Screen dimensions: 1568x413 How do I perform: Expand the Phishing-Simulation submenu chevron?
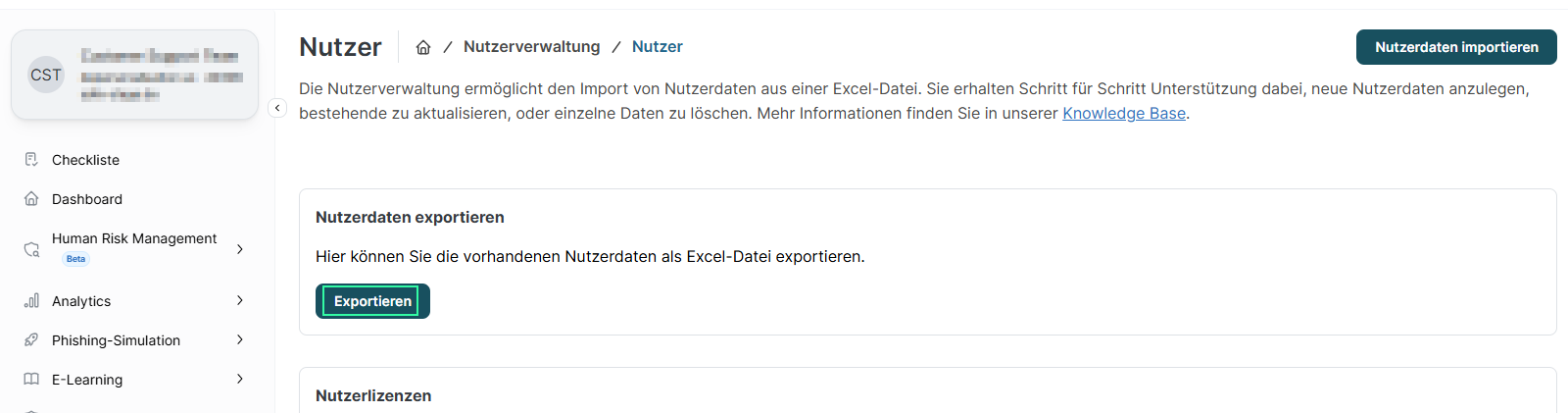click(x=240, y=340)
